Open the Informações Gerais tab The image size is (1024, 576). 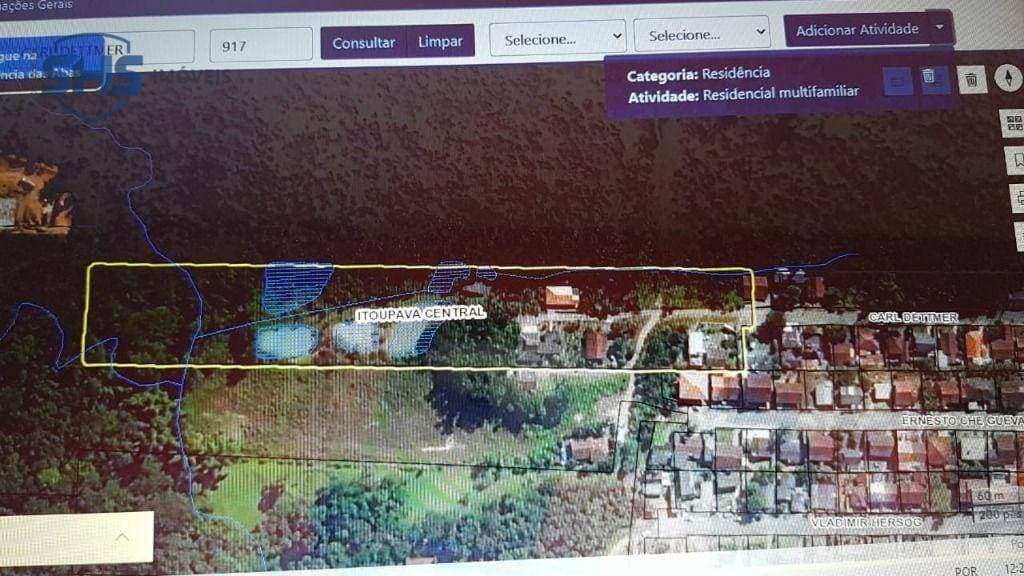[x=37, y=6]
